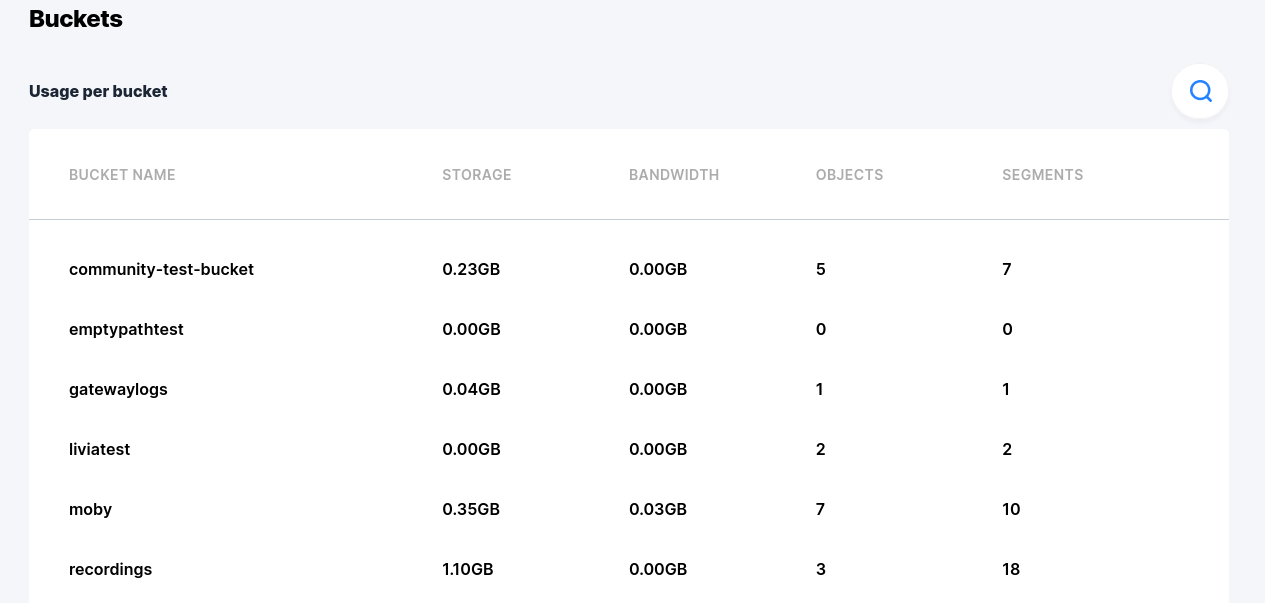Screen dimensions: 1265x603
Task: Click the segments count for recordings
Action: (x=1011, y=569)
